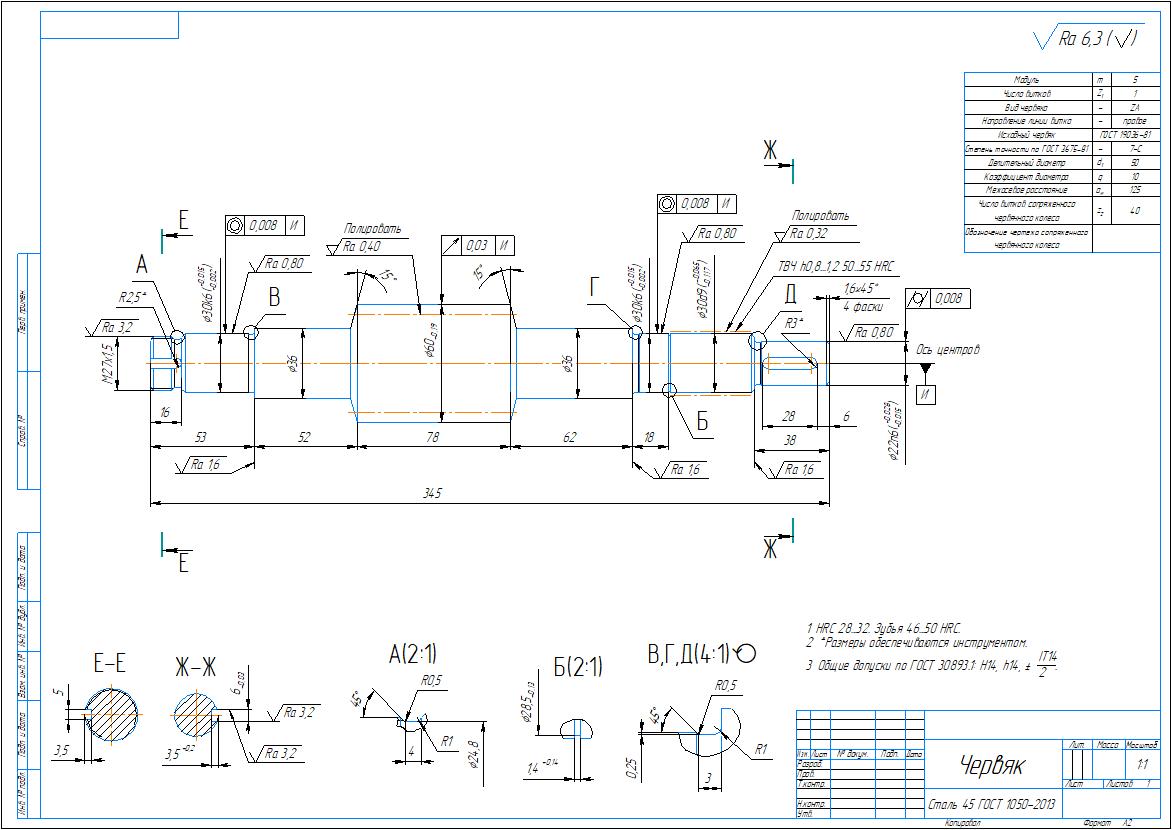Click the general roughness symbol Ra 6,3
Viewport: 1172px width, 830px height.
point(1088,38)
